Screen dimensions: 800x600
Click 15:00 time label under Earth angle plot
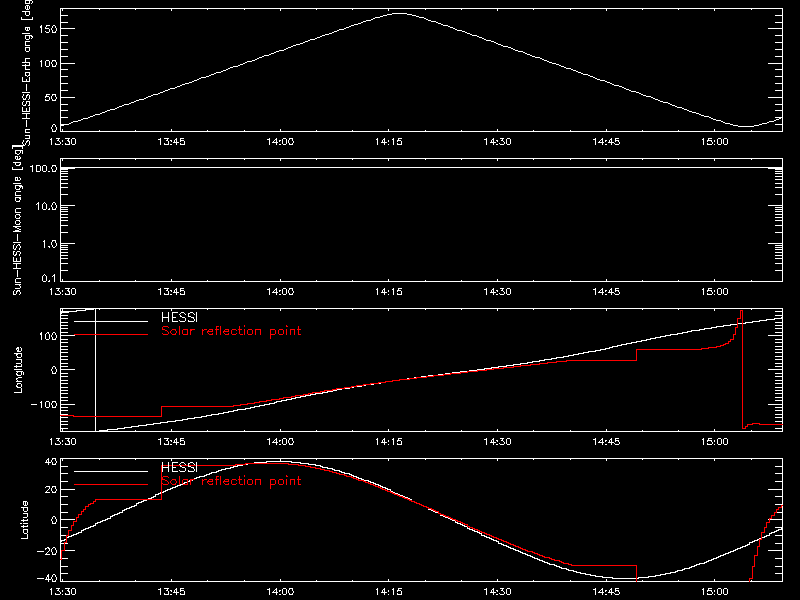[x=714, y=142]
